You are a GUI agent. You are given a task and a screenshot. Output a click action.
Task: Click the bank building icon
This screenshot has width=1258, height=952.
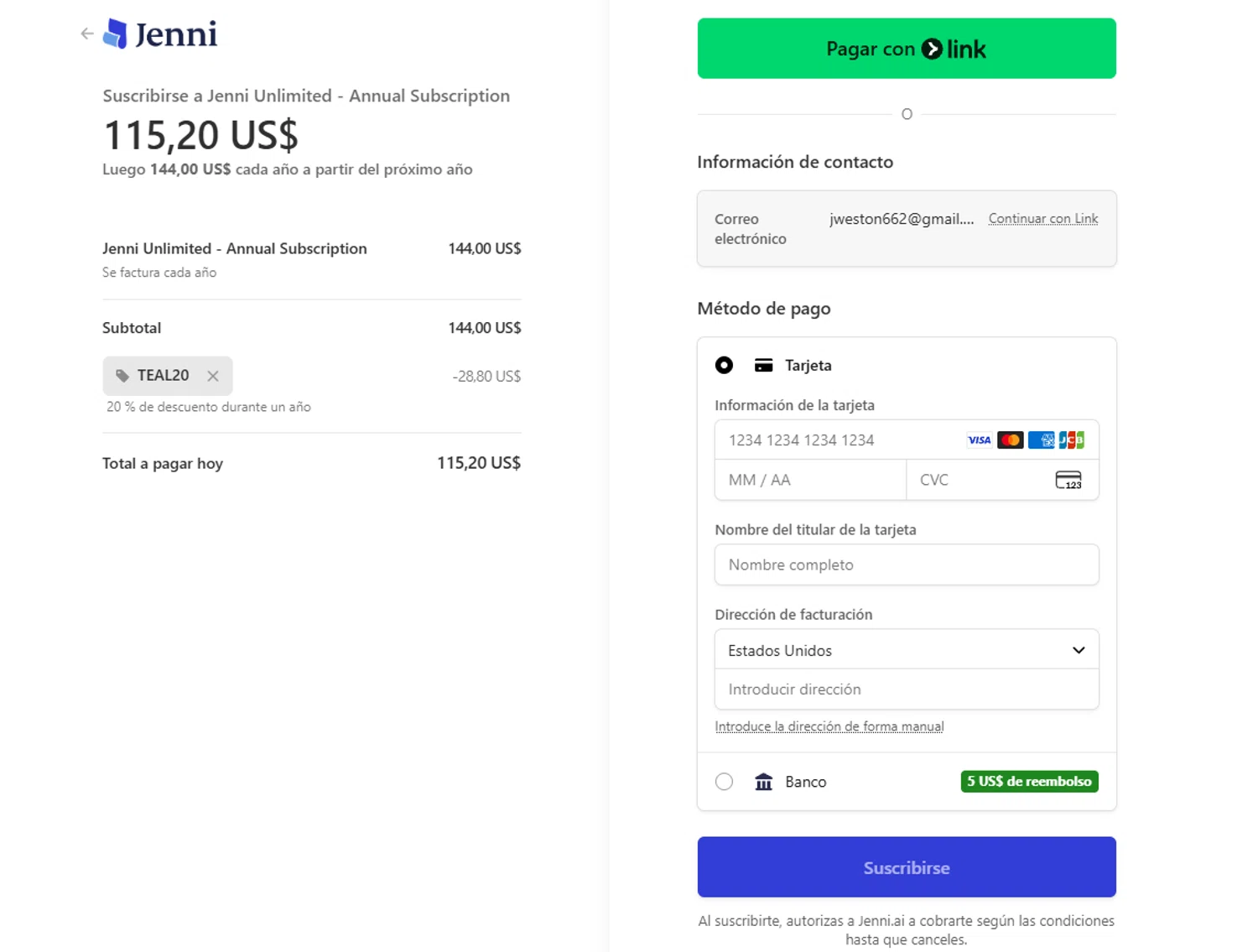[763, 782]
